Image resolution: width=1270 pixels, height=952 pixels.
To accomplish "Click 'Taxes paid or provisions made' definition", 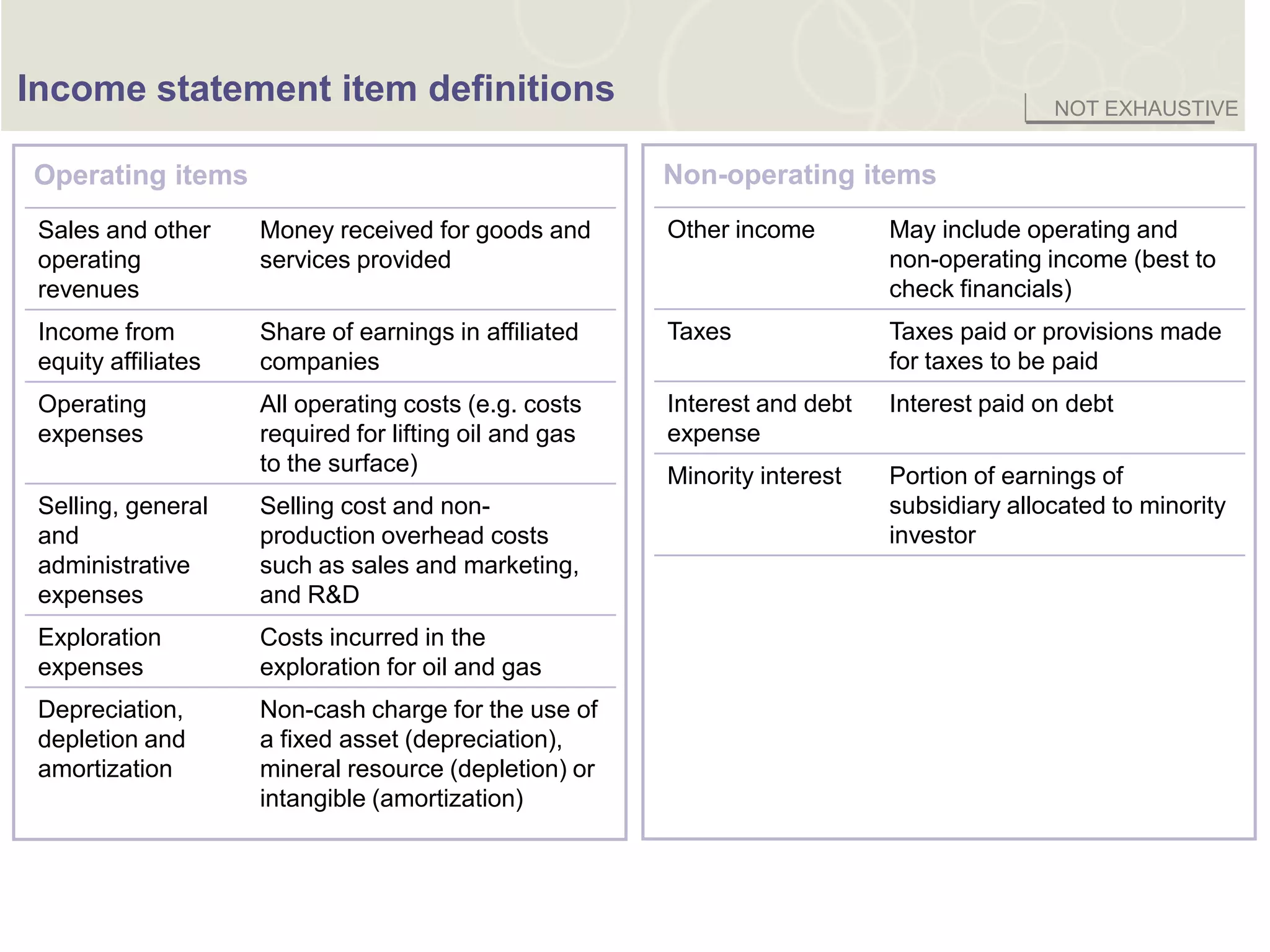I will tap(1055, 346).
